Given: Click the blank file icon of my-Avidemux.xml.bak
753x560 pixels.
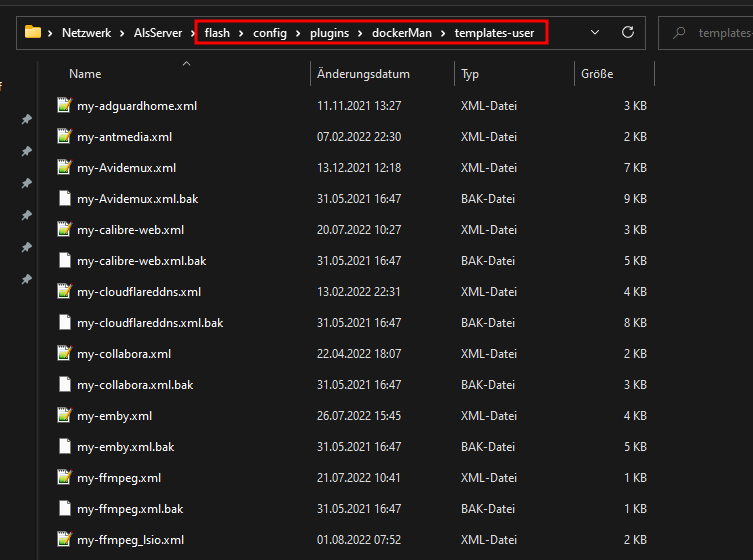Looking at the screenshot, I should pos(64,198).
